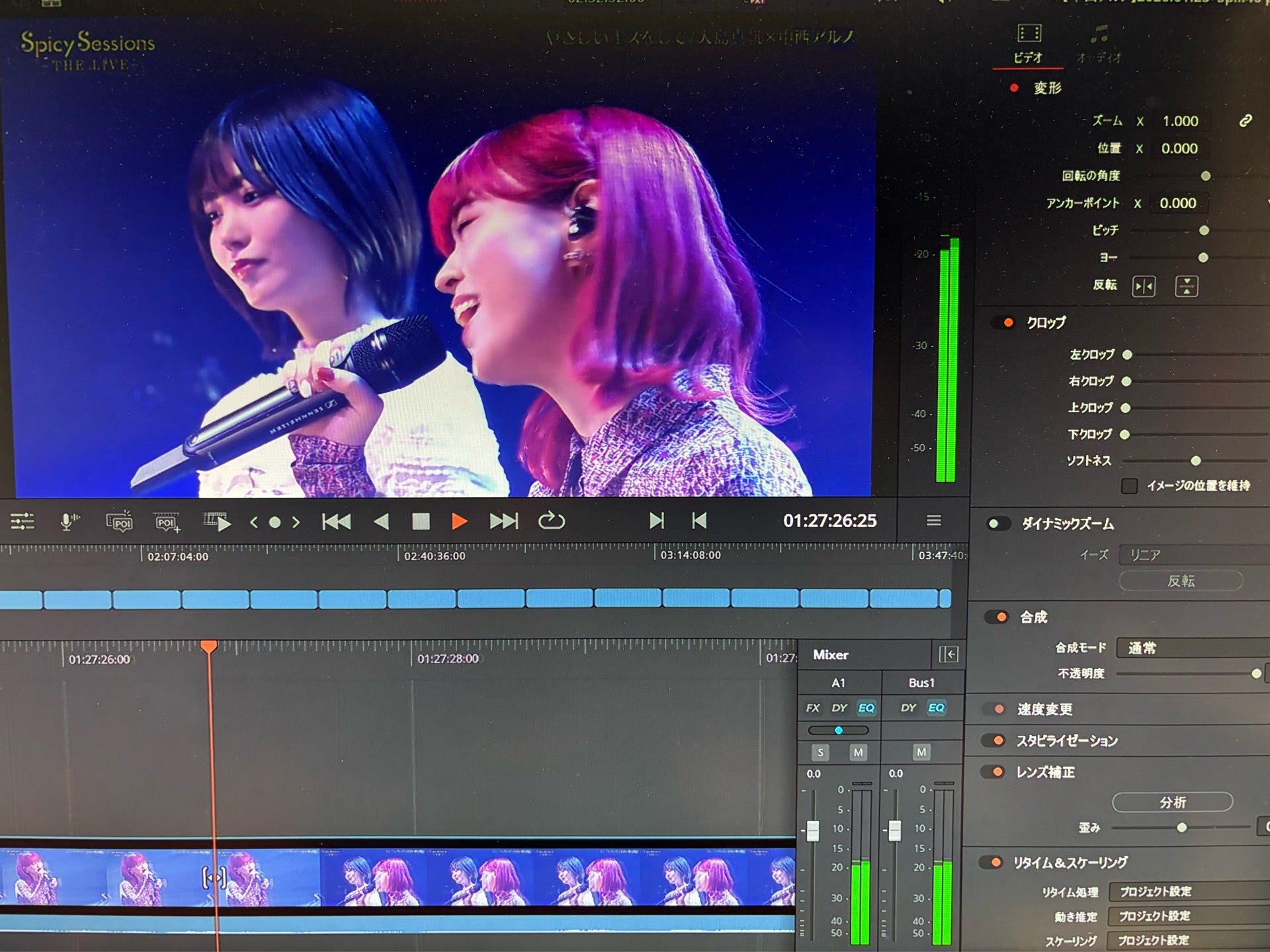Start forward playback with orange play button
This screenshot has height=952, width=1270.
point(459,522)
